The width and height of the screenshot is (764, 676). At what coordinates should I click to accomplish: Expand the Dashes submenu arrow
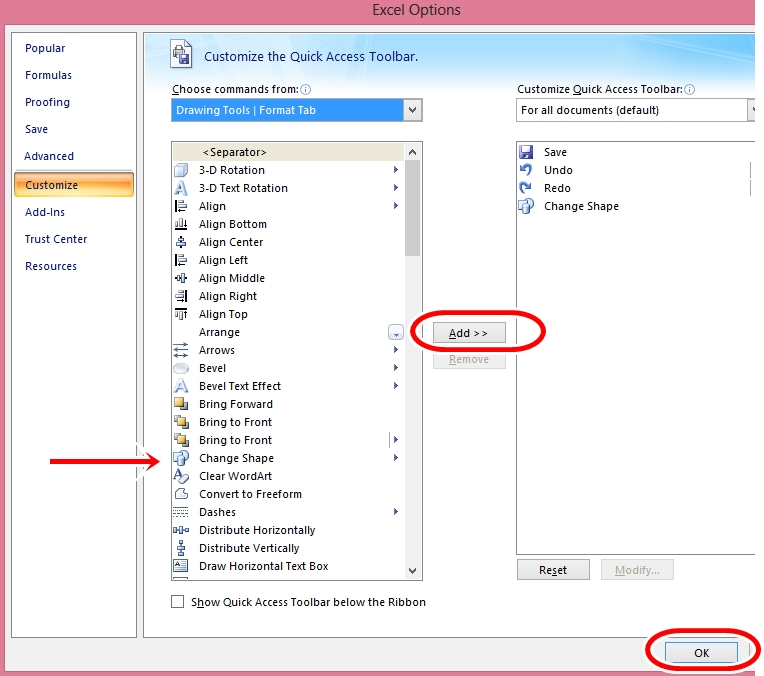[396, 512]
